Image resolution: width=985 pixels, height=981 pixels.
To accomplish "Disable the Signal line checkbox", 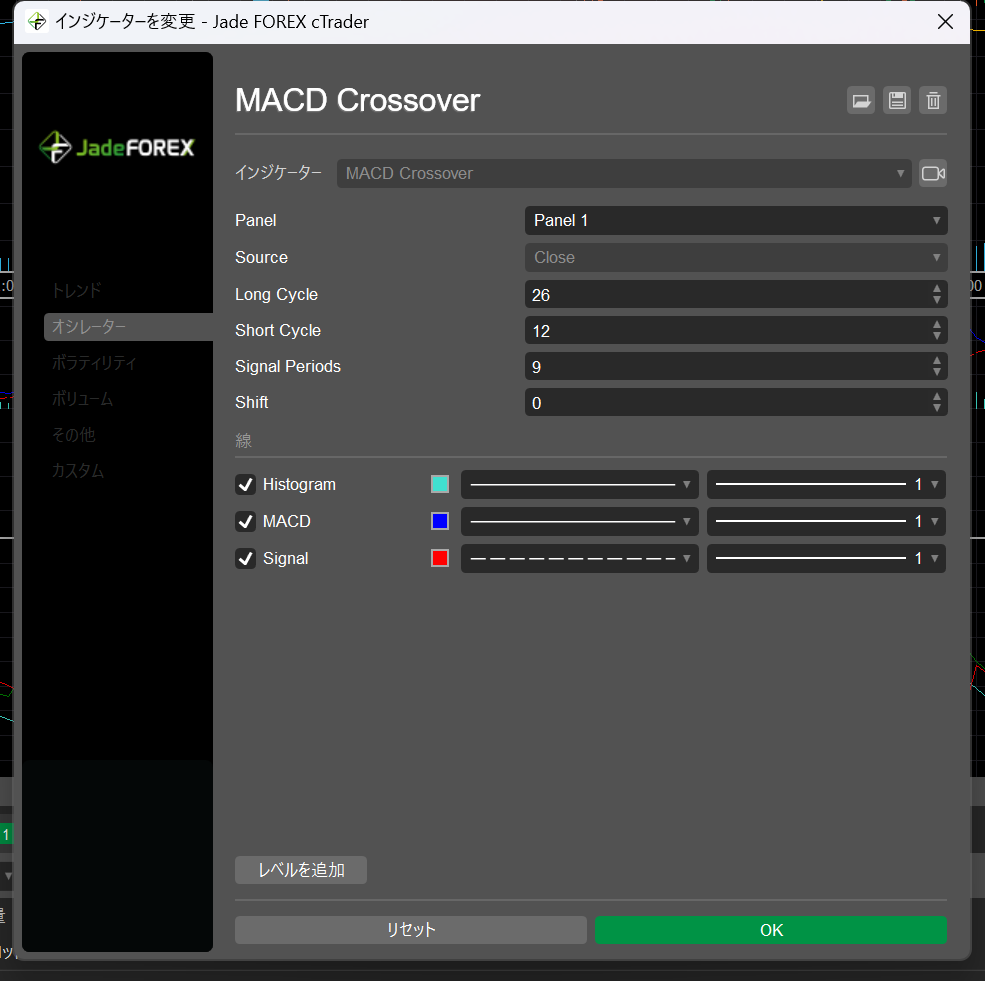I will 245,559.
